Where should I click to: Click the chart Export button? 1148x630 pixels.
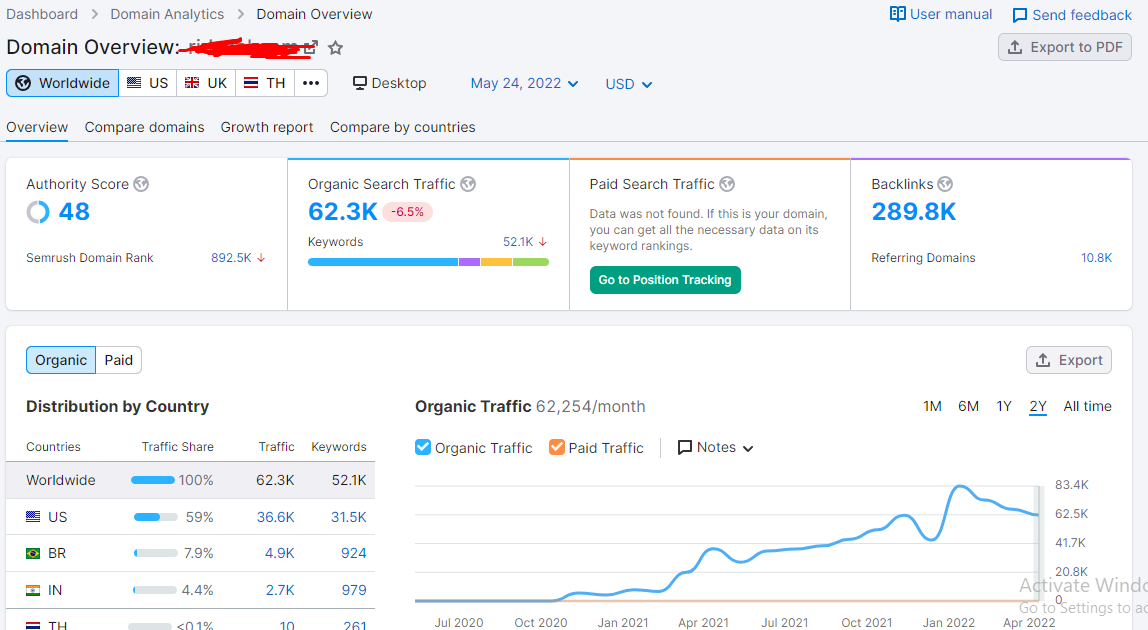coord(1069,360)
